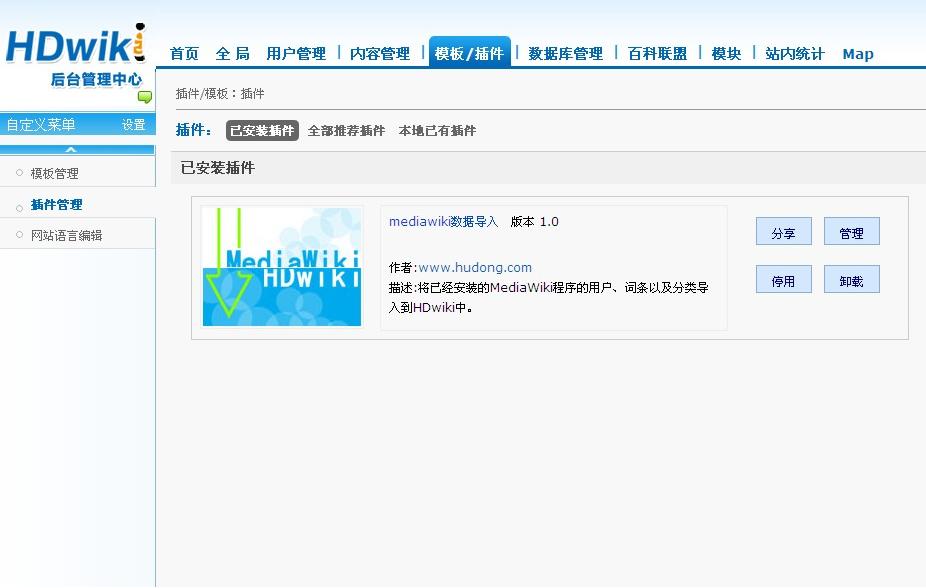Open the 全局 menu

tap(232, 54)
